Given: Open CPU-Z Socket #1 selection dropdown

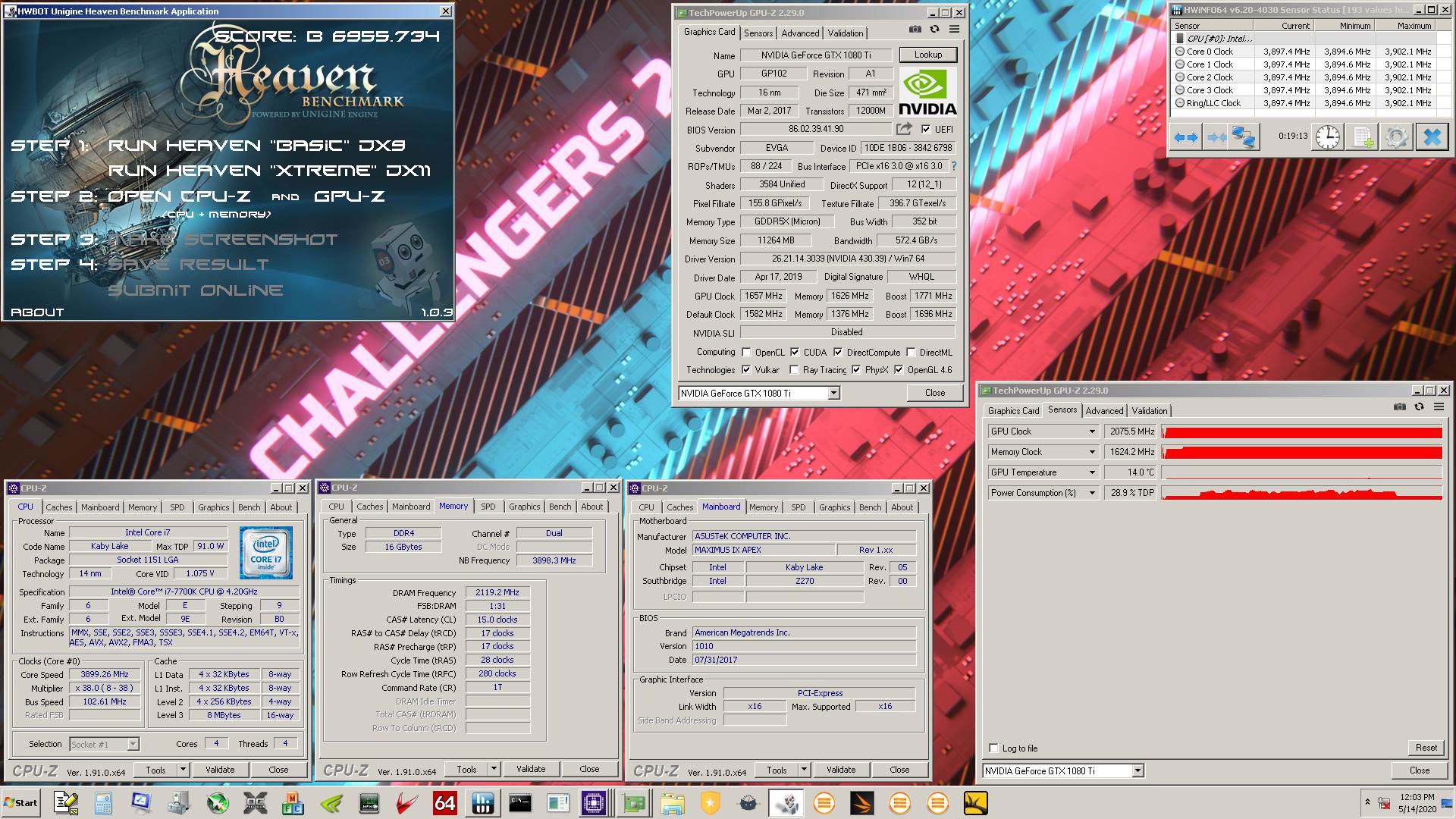Looking at the screenshot, I should (x=105, y=745).
